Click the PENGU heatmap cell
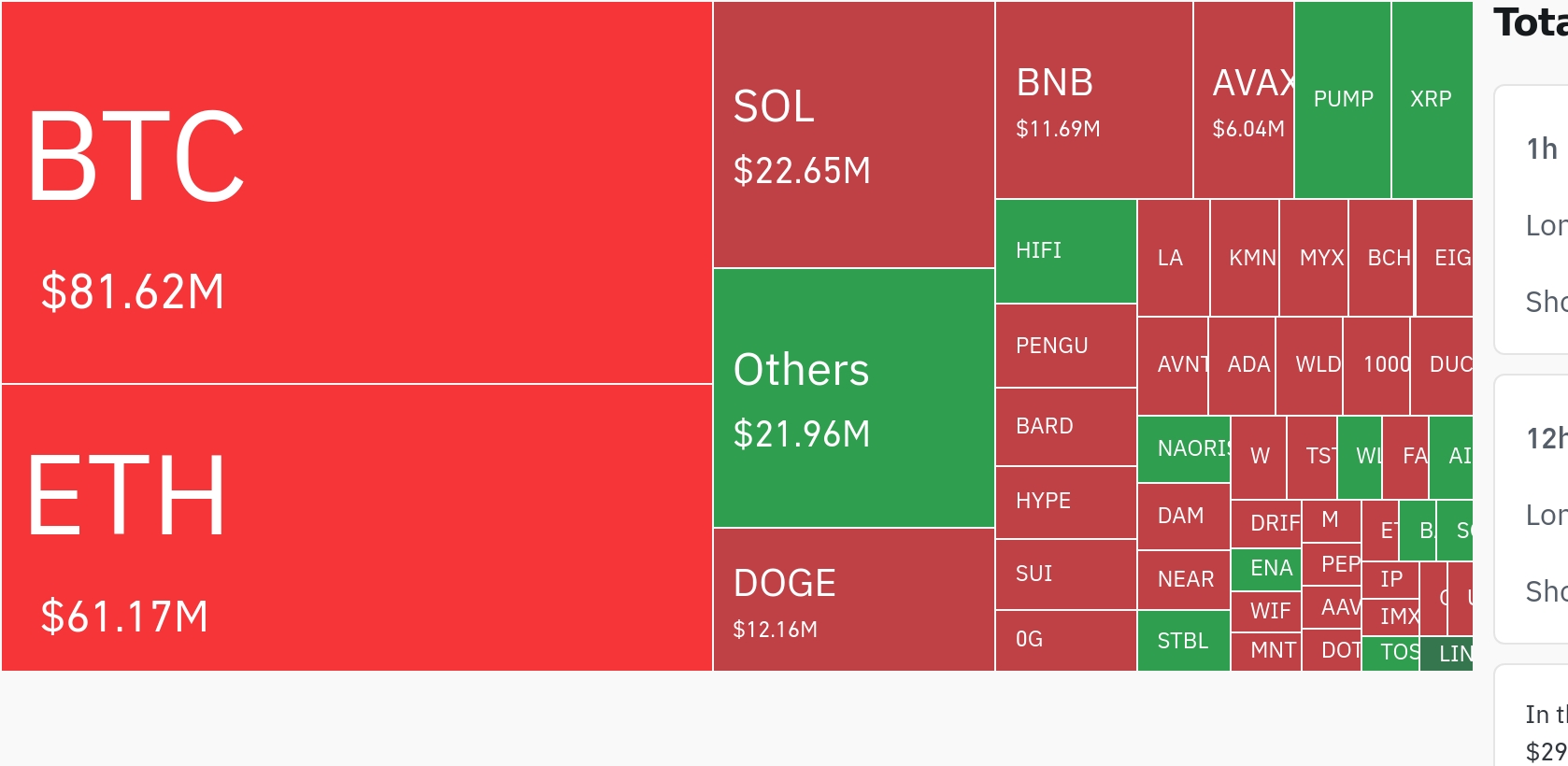Image resolution: width=1568 pixels, height=766 pixels. pyautogui.click(x=1065, y=346)
